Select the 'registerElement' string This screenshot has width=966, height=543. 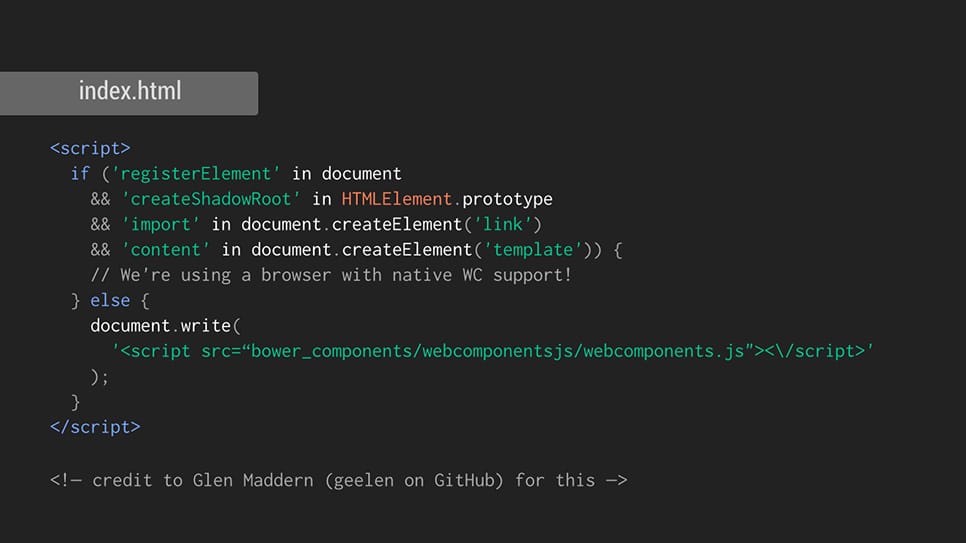pyautogui.click(x=196, y=174)
